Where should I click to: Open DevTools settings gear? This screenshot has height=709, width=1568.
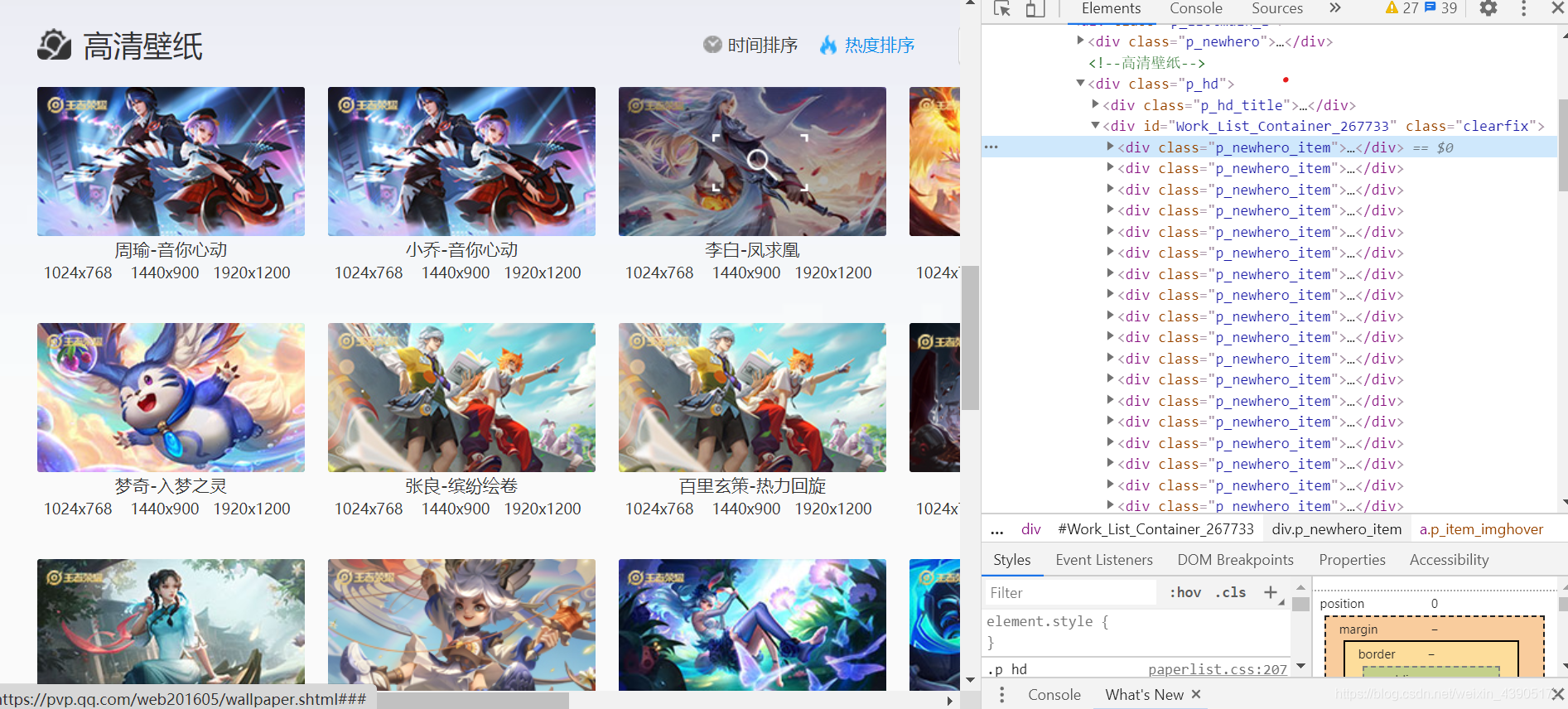pos(1488,8)
